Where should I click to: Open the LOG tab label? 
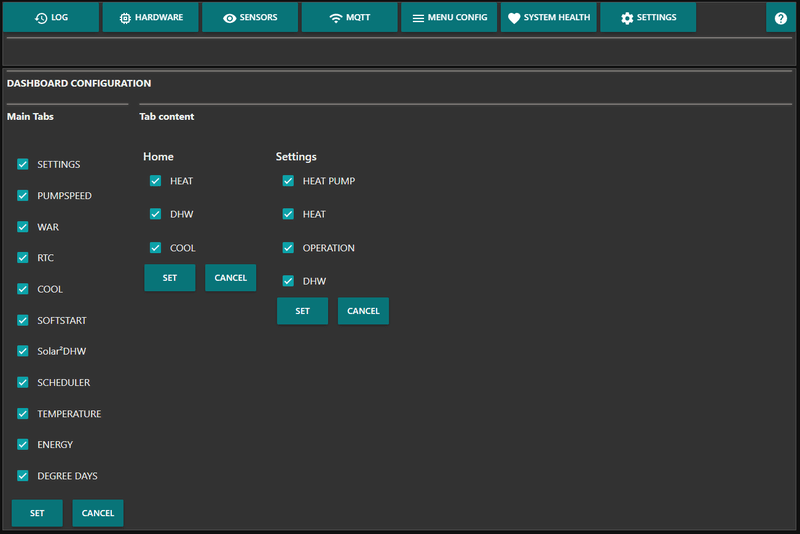coord(59,17)
